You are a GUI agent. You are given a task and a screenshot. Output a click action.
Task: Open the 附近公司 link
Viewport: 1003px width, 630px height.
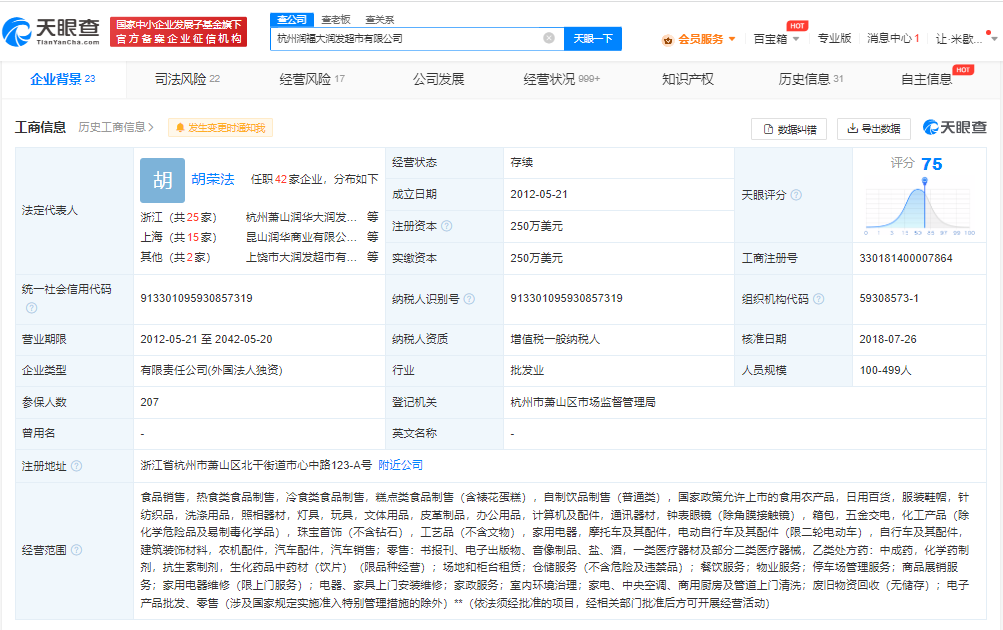tap(400, 465)
